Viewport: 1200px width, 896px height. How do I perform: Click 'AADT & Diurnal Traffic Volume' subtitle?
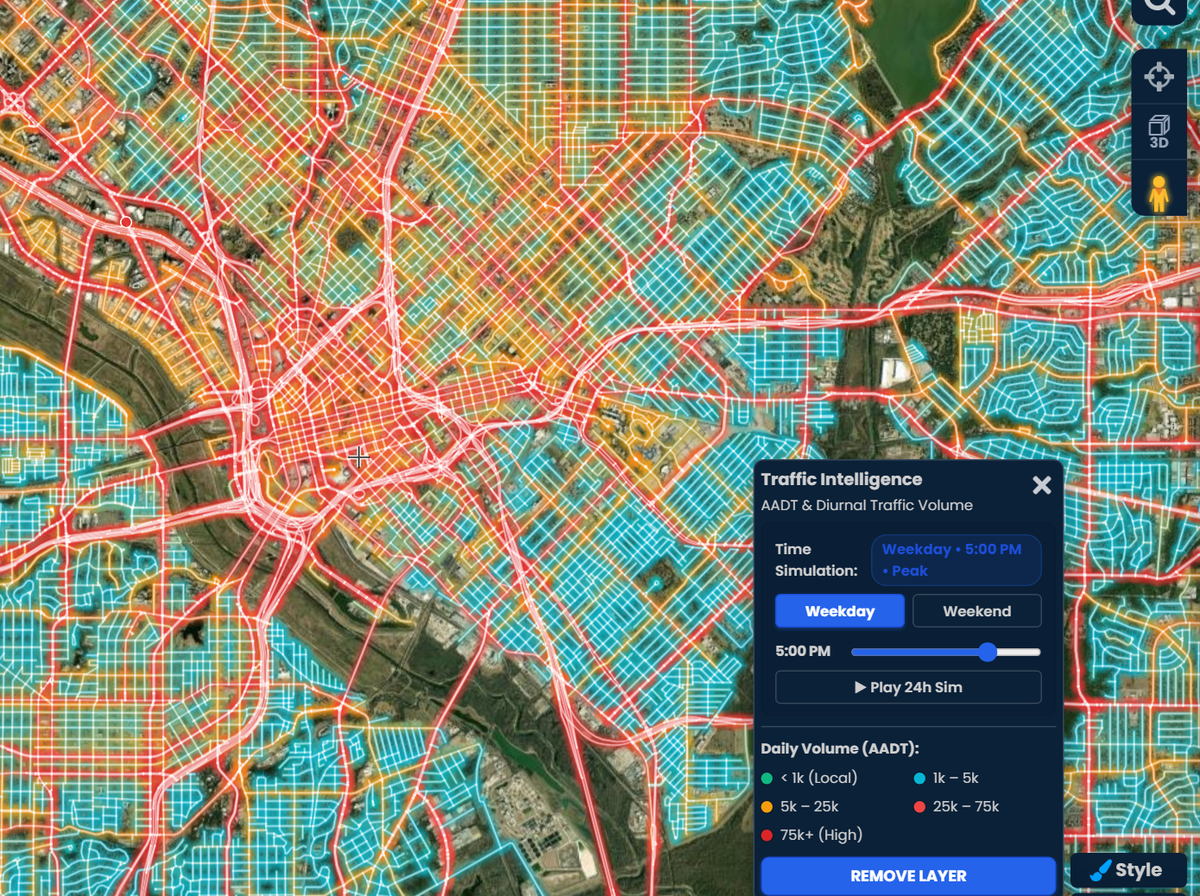866,506
